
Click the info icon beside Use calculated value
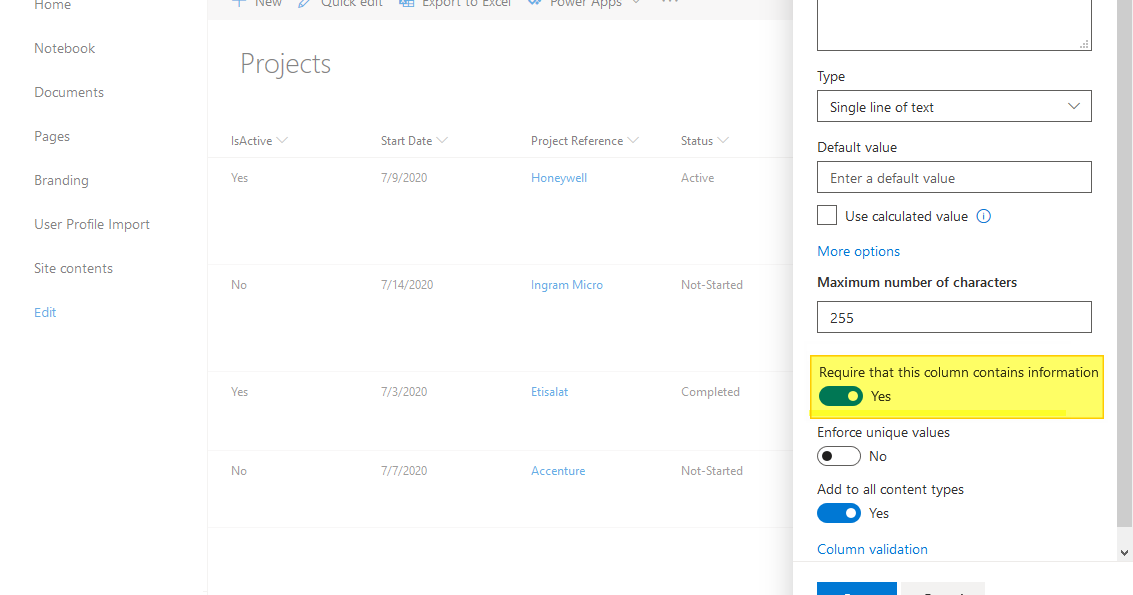click(983, 216)
